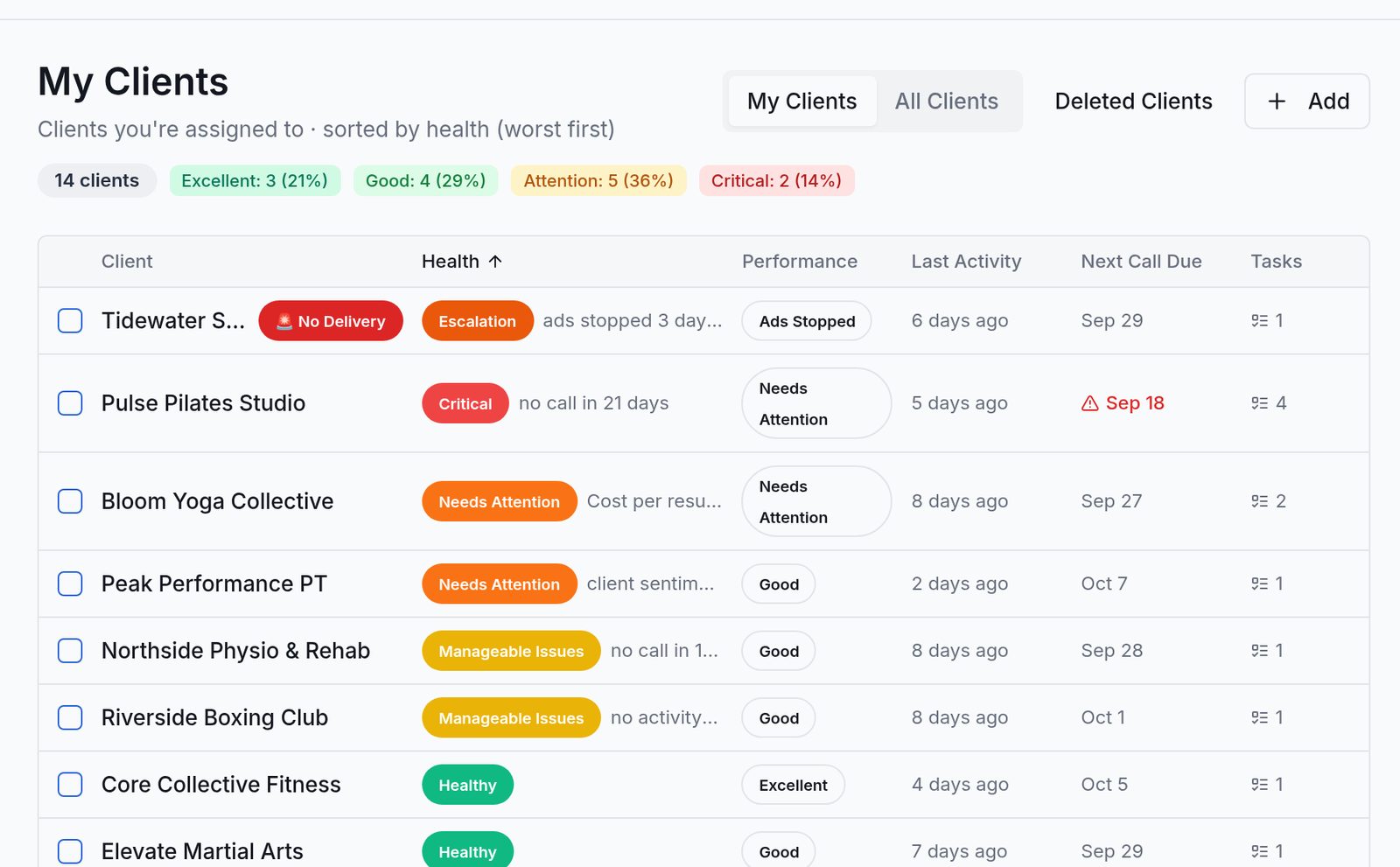
Task: Tick Riverside Boxing Club checkbox
Action: click(70, 717)
